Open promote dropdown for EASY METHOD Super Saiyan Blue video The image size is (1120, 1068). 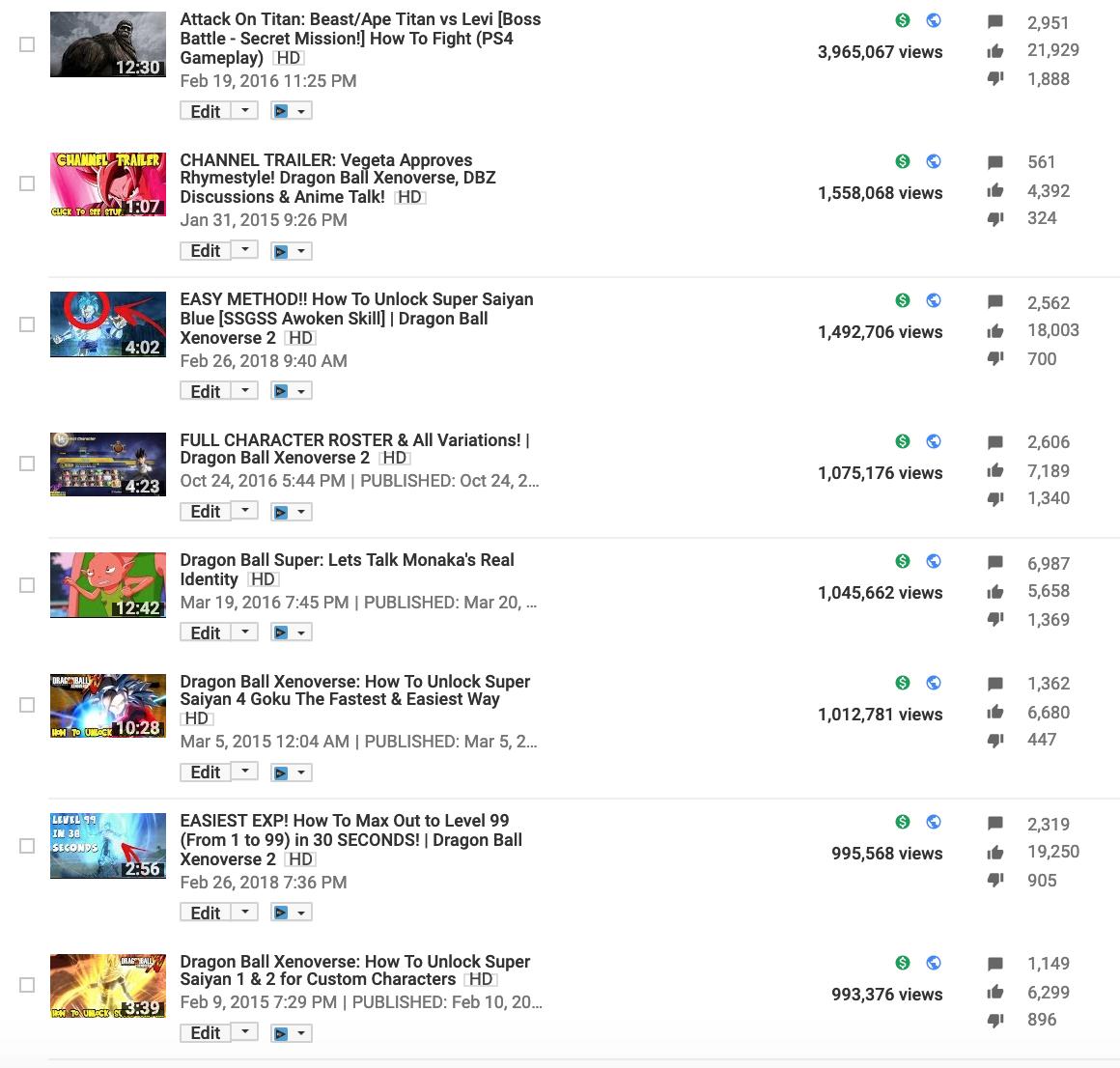click(x=292, y=391)
